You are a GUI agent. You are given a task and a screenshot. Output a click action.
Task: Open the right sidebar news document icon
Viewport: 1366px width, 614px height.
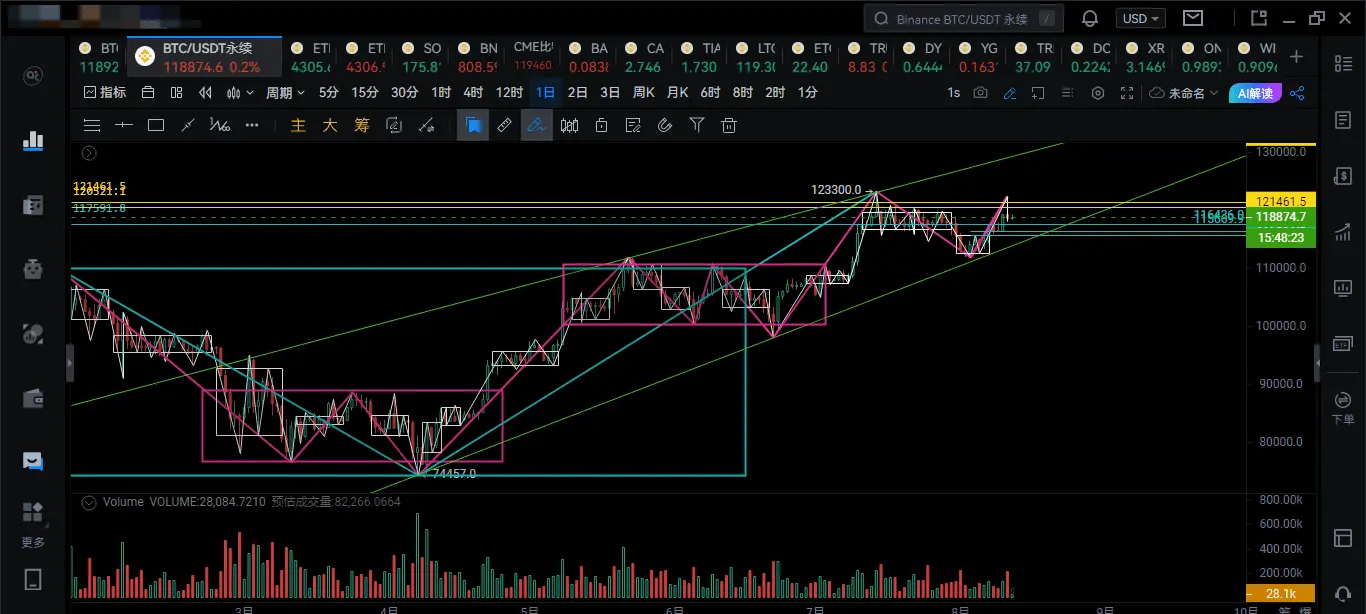coord(1341,119)
